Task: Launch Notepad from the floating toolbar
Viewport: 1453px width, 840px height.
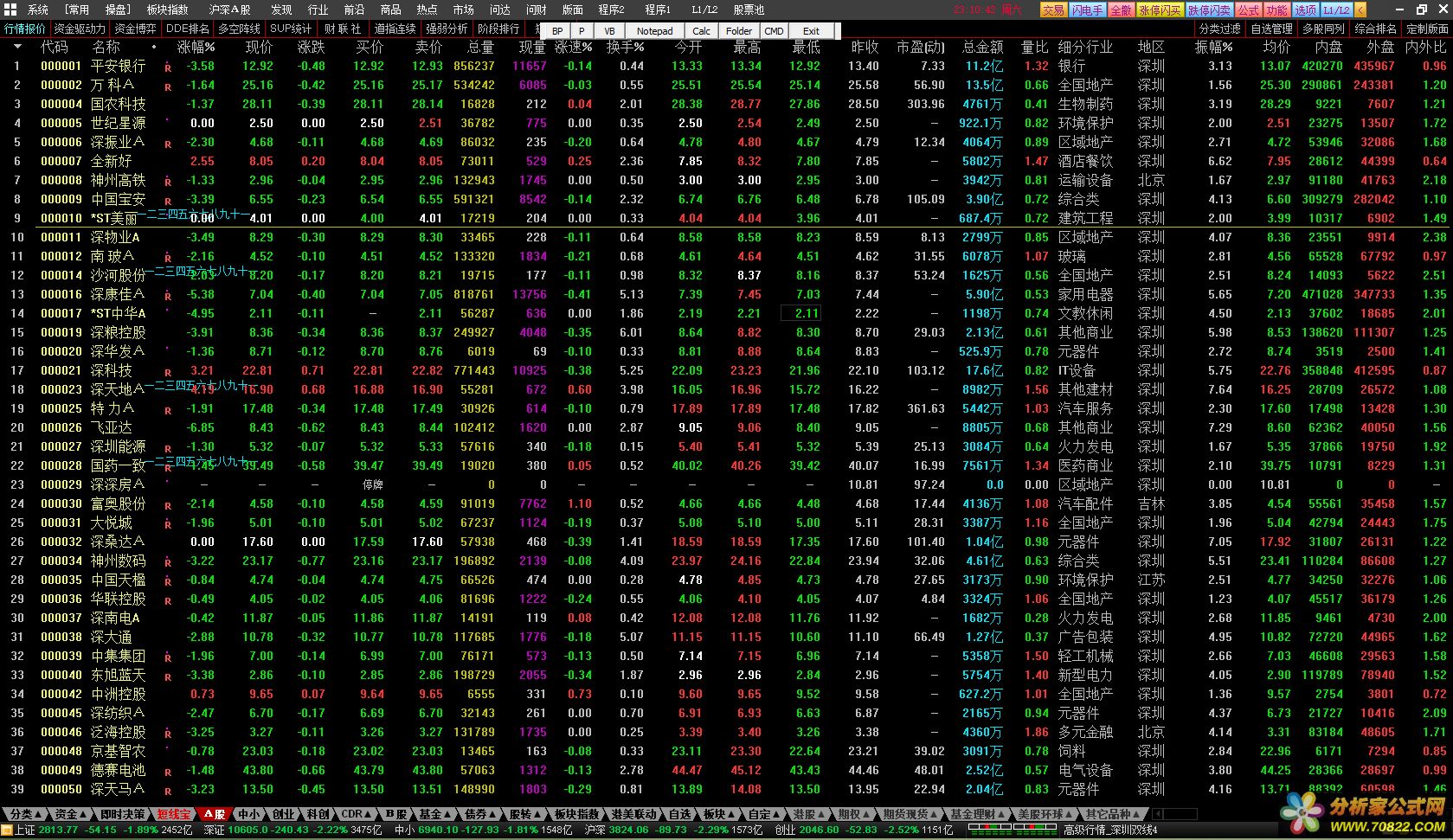Action: 654,31
